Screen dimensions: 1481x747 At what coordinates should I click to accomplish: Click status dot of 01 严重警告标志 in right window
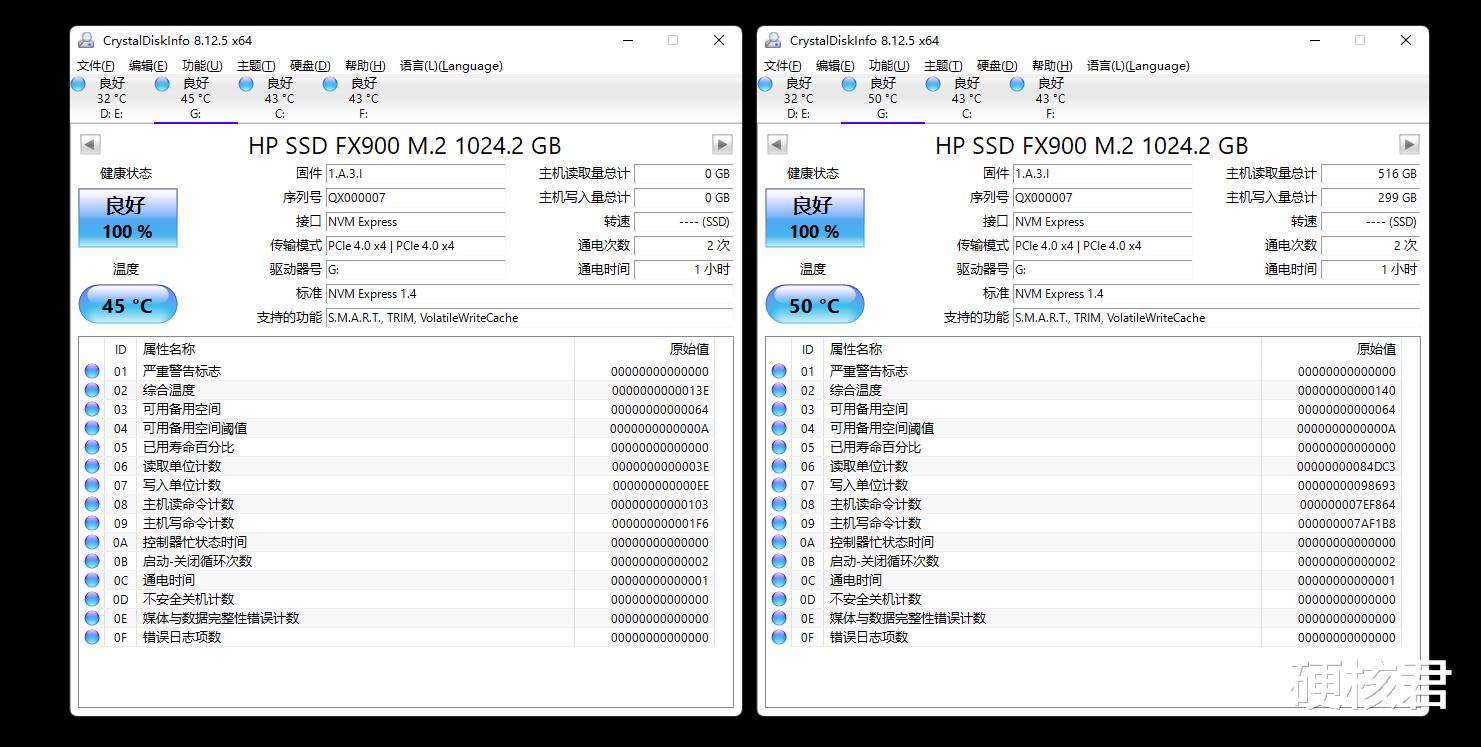(x=779, y=371)
